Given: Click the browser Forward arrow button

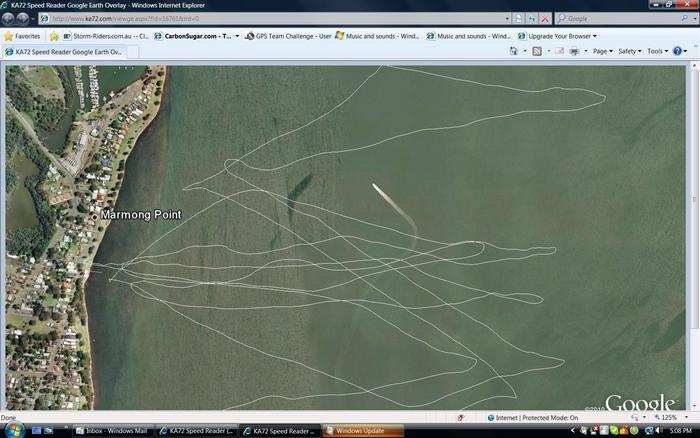Looking at the screenshot, I should (x=23, y=18).
